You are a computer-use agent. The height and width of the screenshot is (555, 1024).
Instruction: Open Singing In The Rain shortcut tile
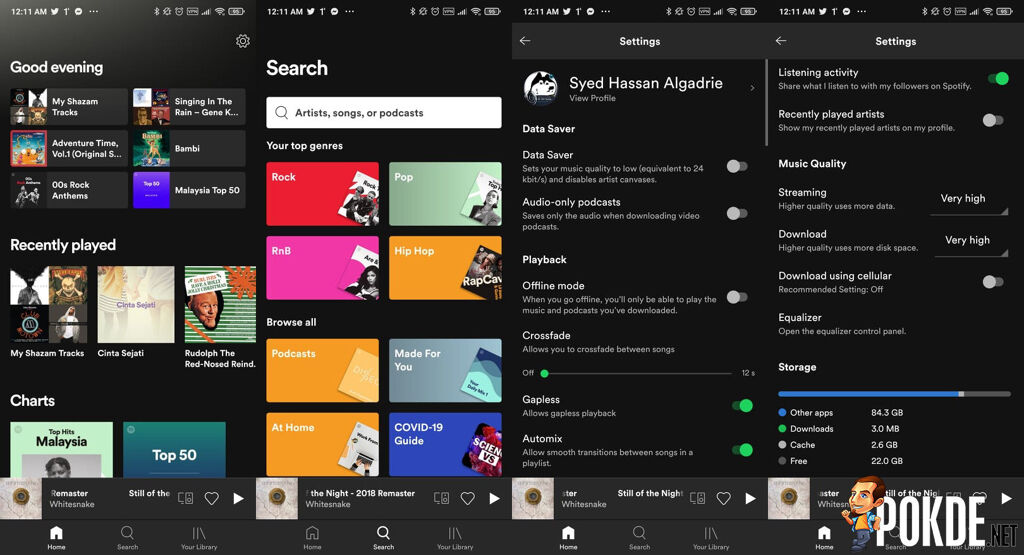189,106
